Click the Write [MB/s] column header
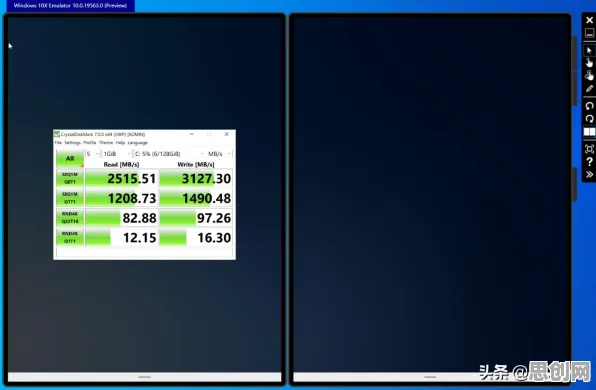 196,164
